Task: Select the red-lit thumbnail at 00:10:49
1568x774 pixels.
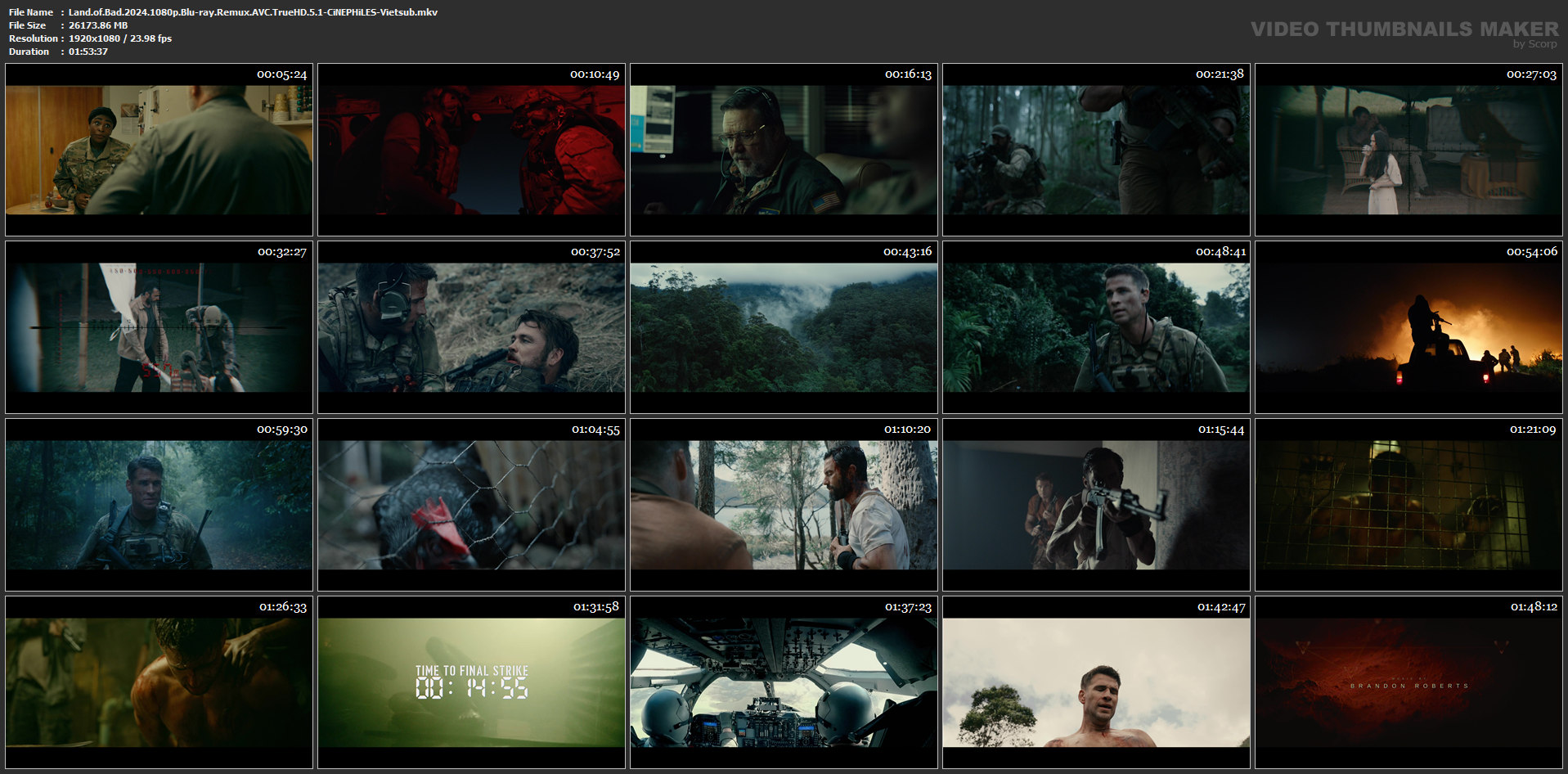Action: [471, 150]
